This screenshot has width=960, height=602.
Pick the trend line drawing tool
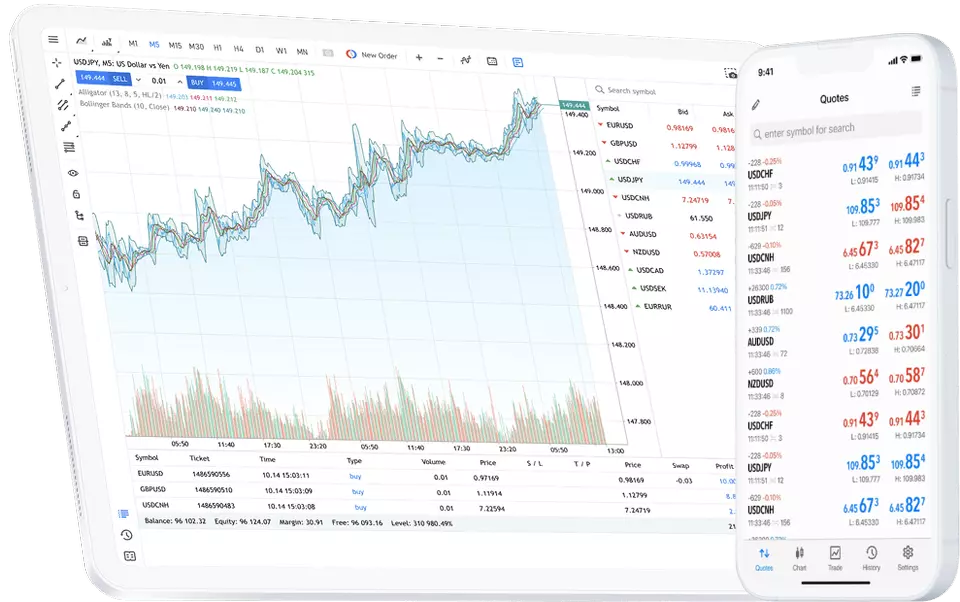point(60,84)
